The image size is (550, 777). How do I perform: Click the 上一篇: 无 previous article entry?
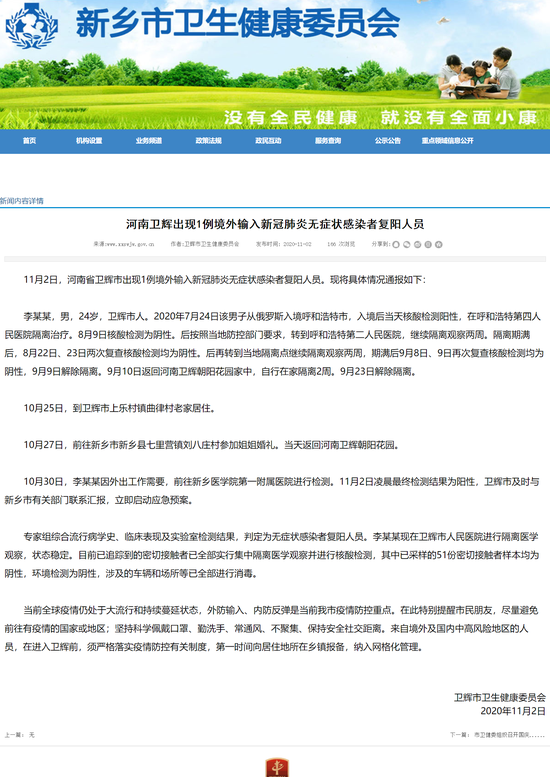[x=20, y=735]
